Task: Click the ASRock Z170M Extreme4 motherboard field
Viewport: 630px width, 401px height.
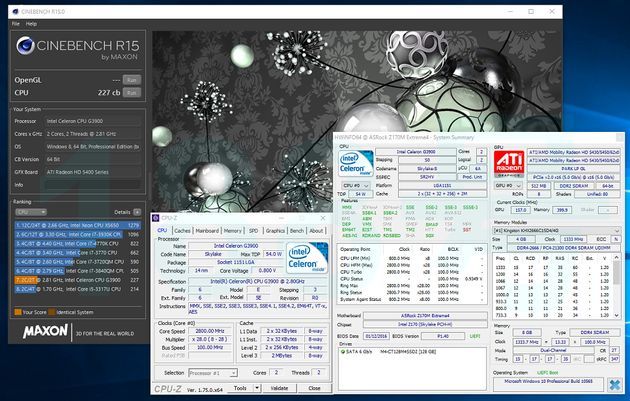Action: click(x=425, y=316)
